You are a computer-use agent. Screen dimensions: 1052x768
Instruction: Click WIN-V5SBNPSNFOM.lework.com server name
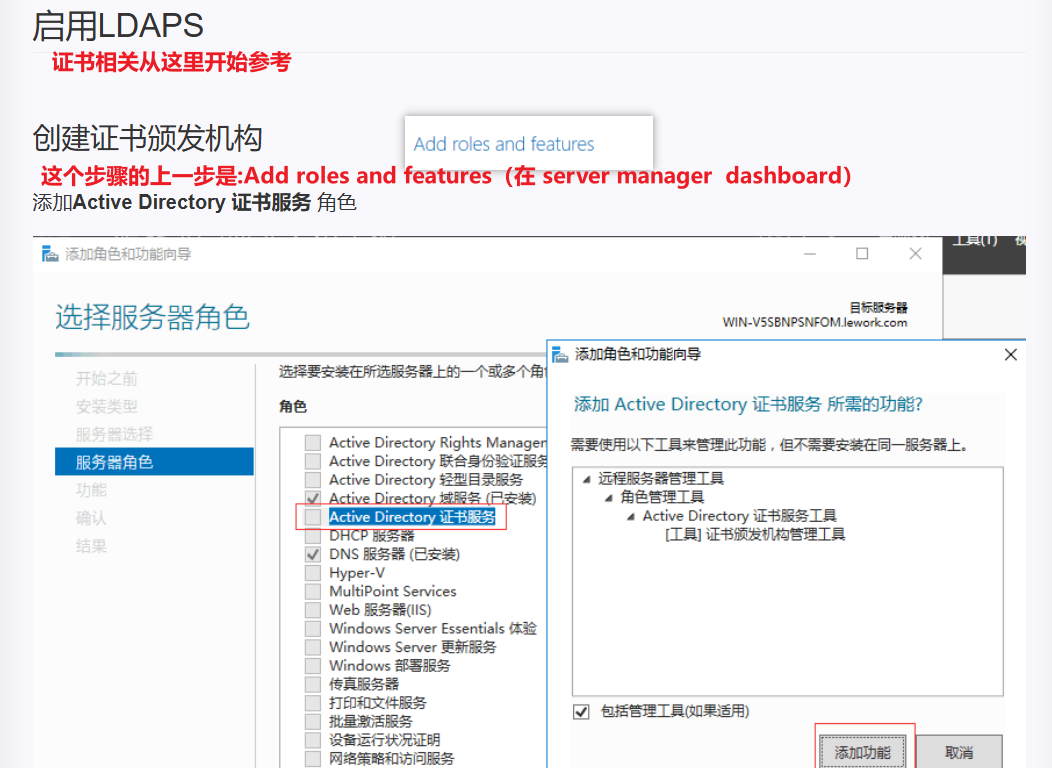point(814,323)
